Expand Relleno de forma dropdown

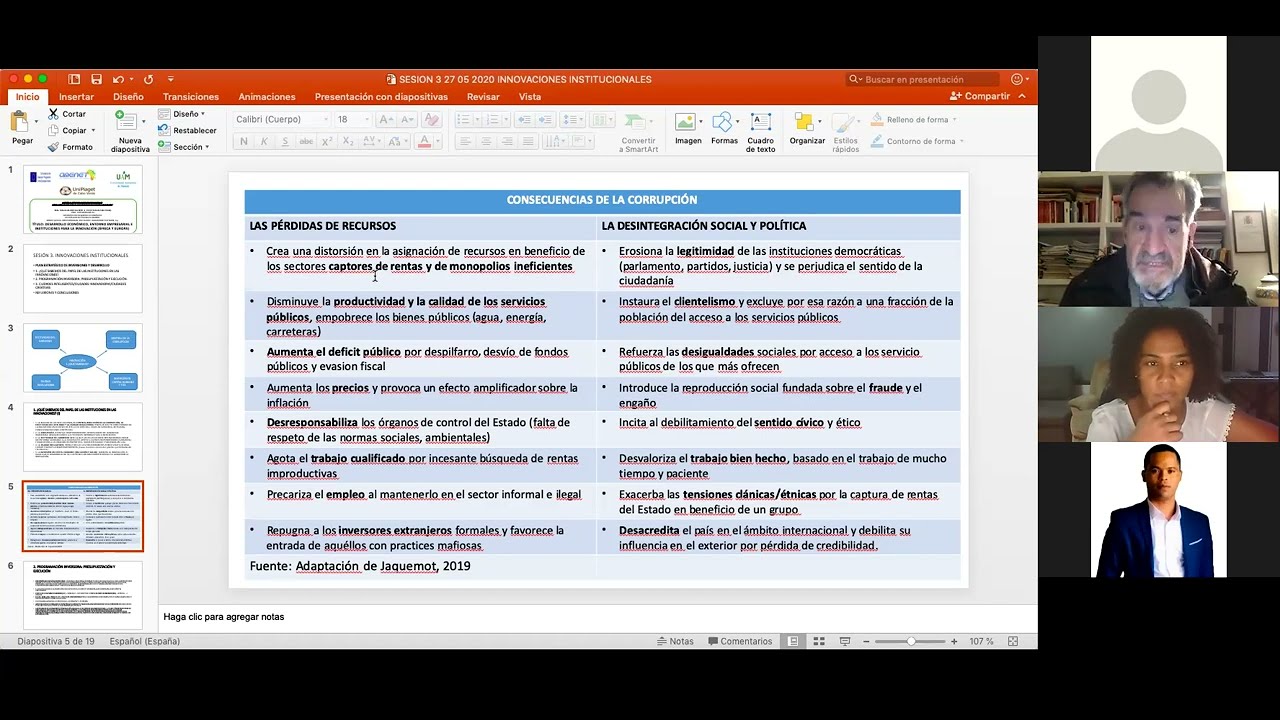954,120
